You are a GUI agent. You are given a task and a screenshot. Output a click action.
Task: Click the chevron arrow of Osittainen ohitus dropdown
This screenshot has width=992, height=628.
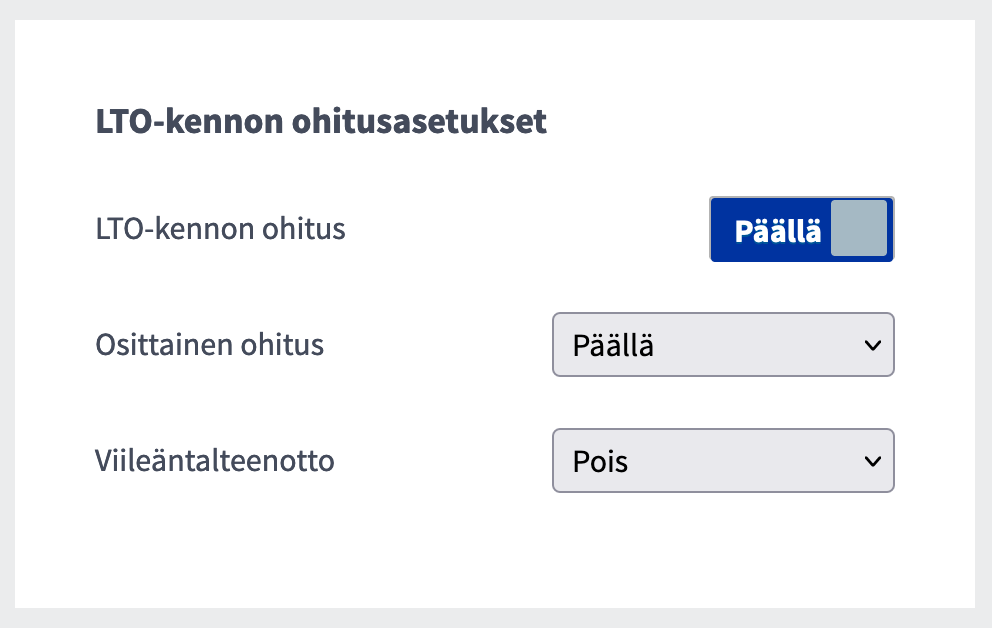point(872,345)
